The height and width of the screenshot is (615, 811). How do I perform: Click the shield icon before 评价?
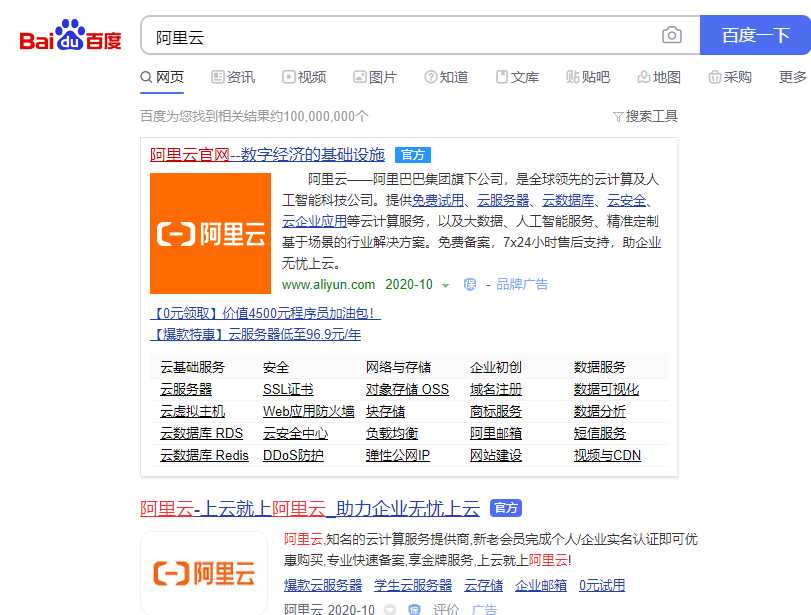coord(414,609)
